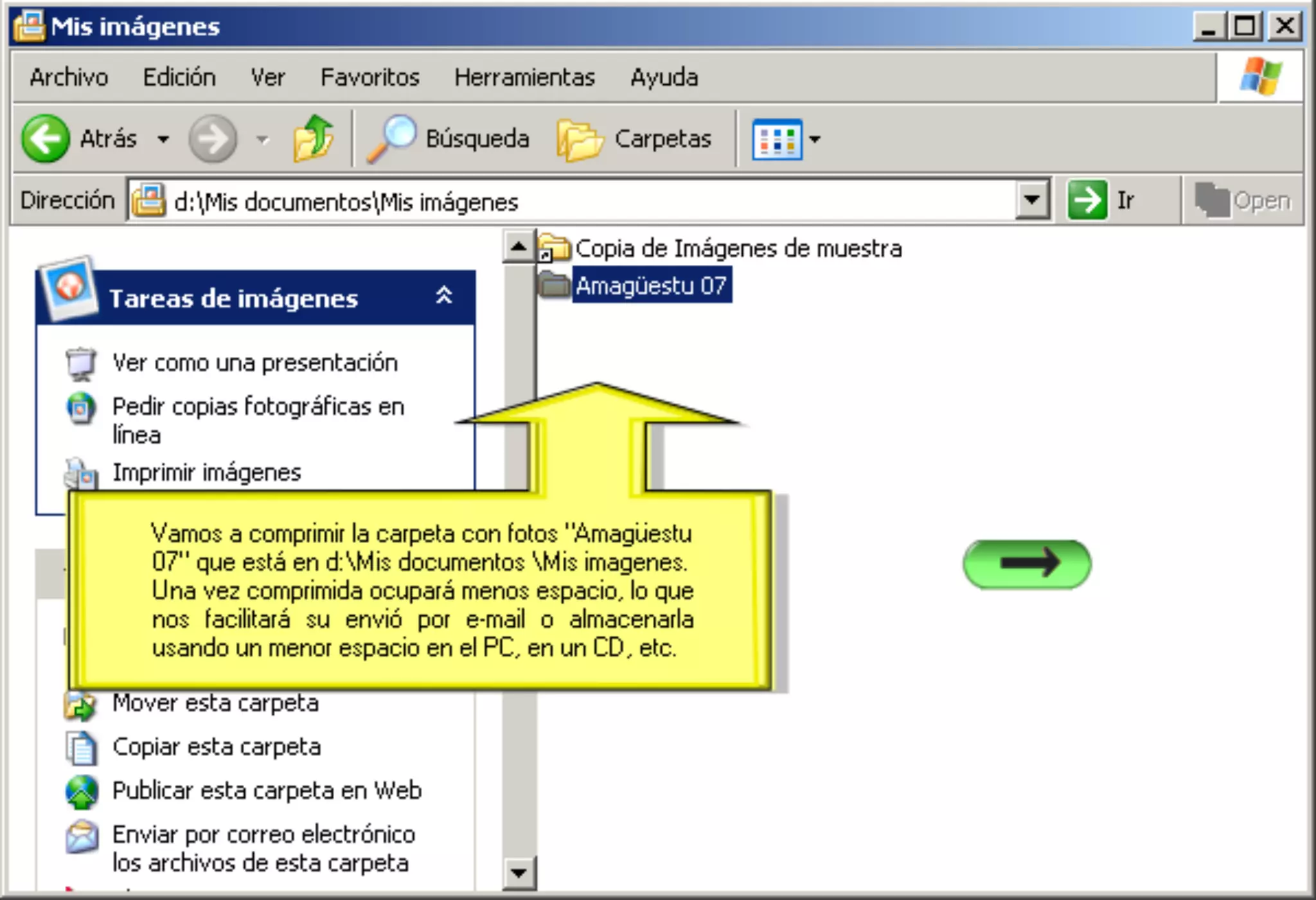Open Búsqueda search with magnifier icon
The width and height of the screenshot is (1316, 900).
click(449, 138)
